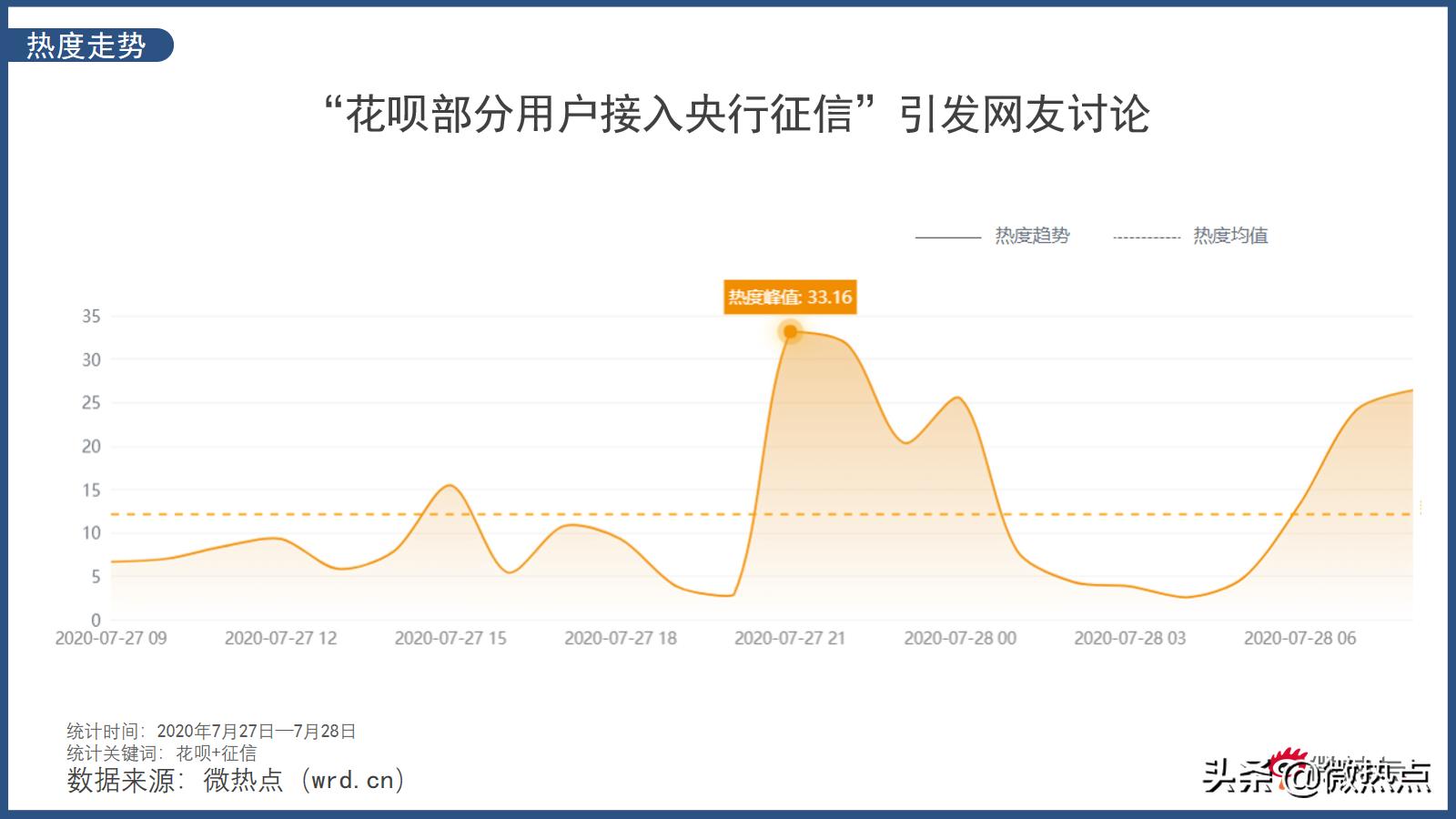Click the 统计时间 date range text
Screen dimensions: 1456x819
[x=211, y=732]
